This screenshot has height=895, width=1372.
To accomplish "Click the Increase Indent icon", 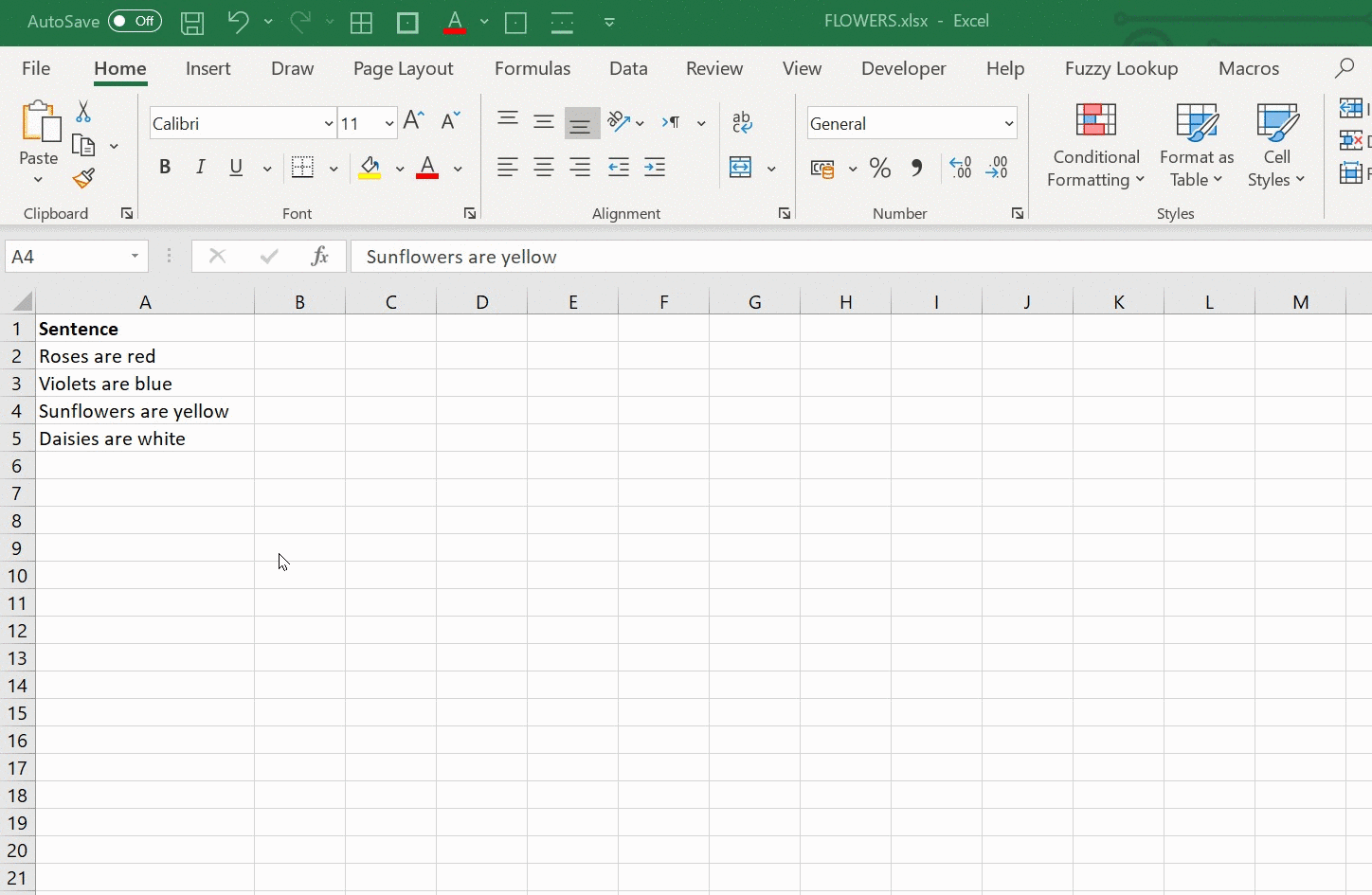I will pos(655,169).
